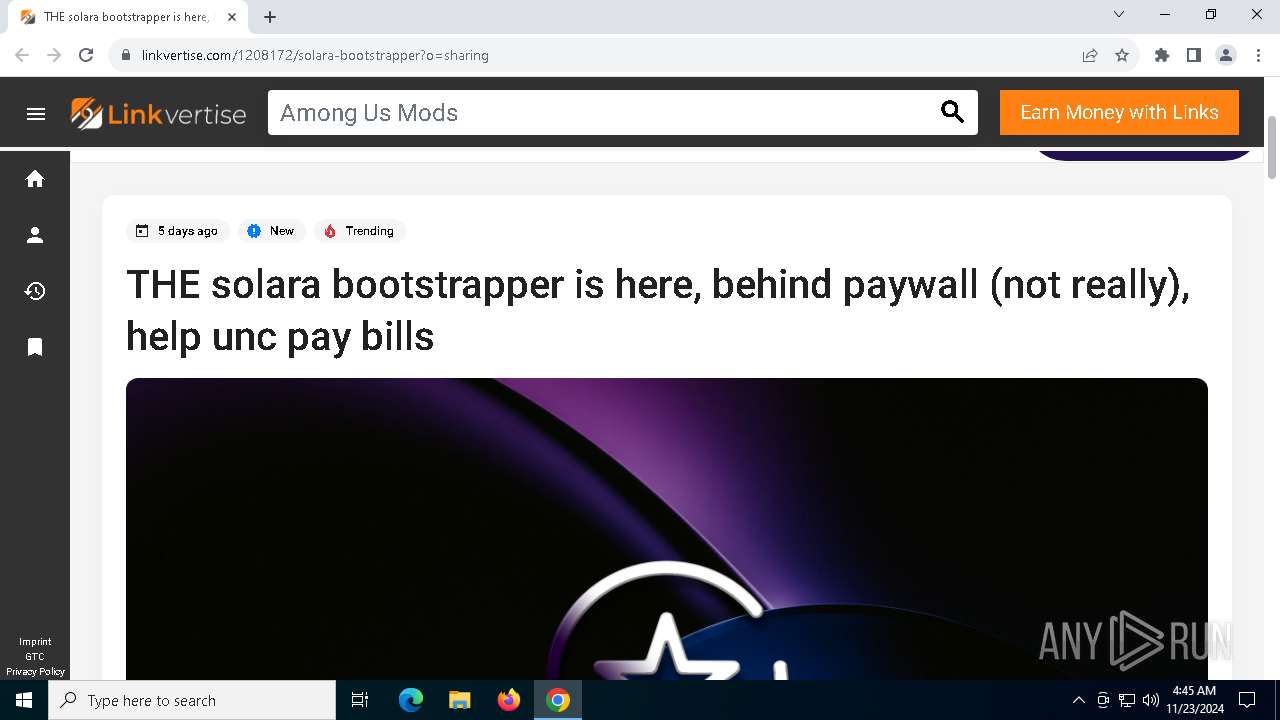This screenshot has width=1280, height=720.
Task: Open the Home sidebar icon
Action: coord(35,179)
